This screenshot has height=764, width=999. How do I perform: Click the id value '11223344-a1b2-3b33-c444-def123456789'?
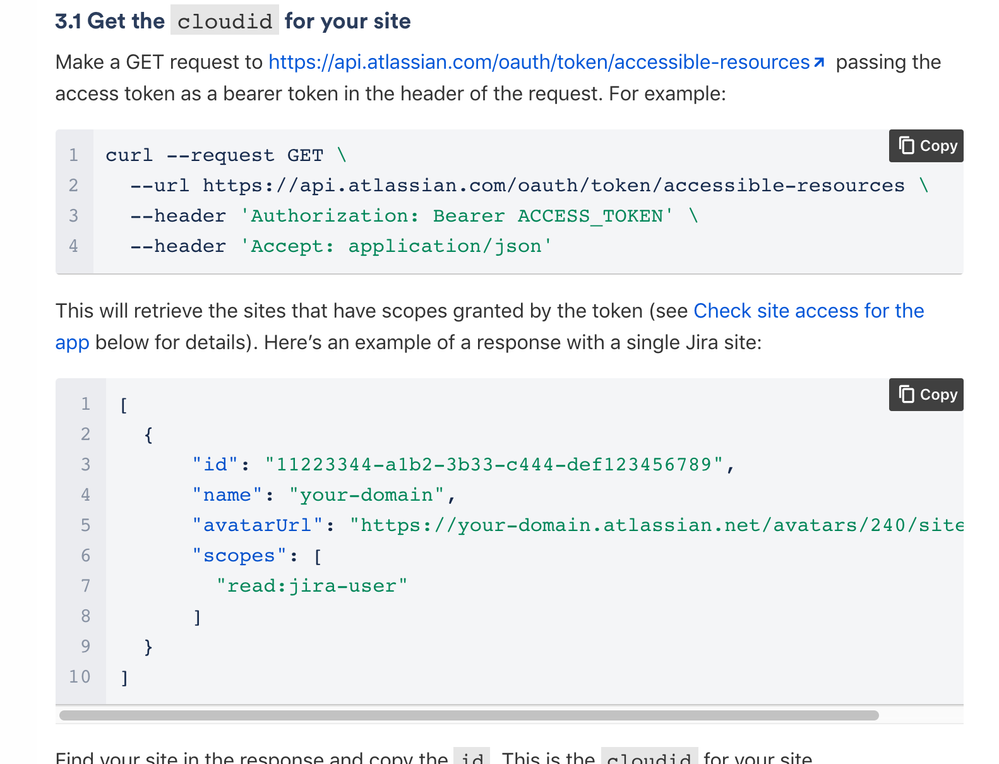click(493, 465)
